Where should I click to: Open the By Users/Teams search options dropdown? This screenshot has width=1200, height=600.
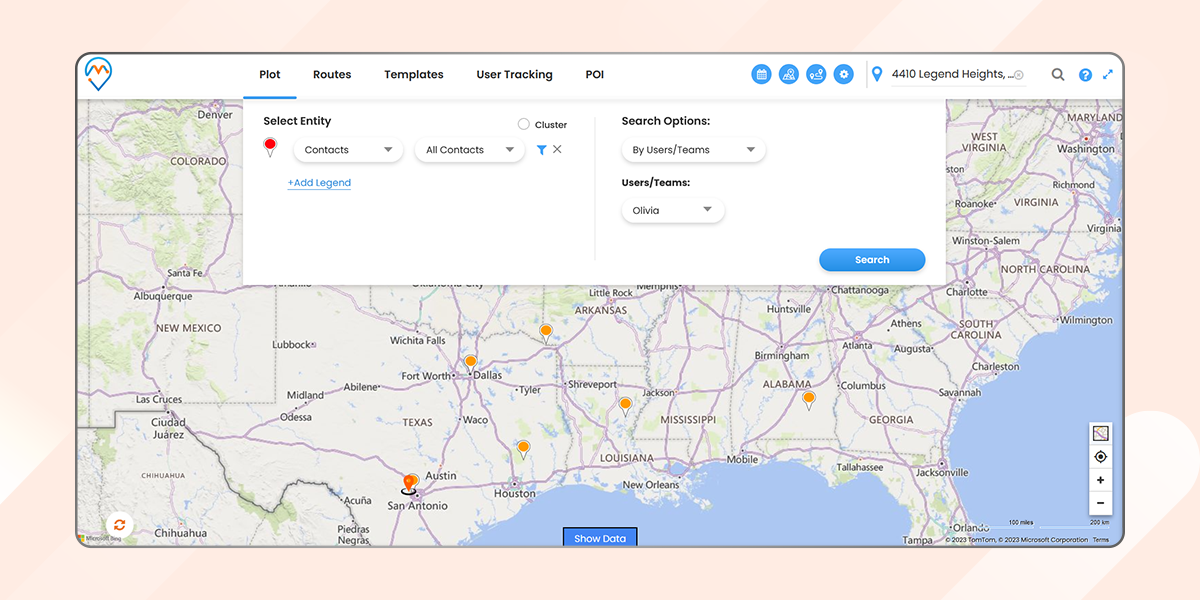[693, 150]
